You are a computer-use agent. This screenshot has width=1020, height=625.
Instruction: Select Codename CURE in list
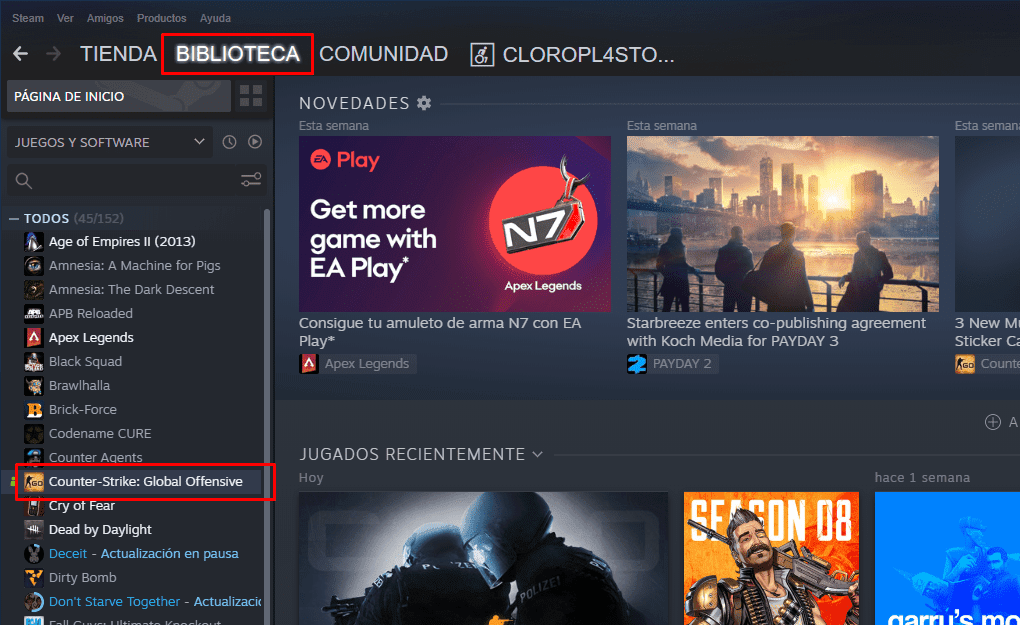coord(100,434)
